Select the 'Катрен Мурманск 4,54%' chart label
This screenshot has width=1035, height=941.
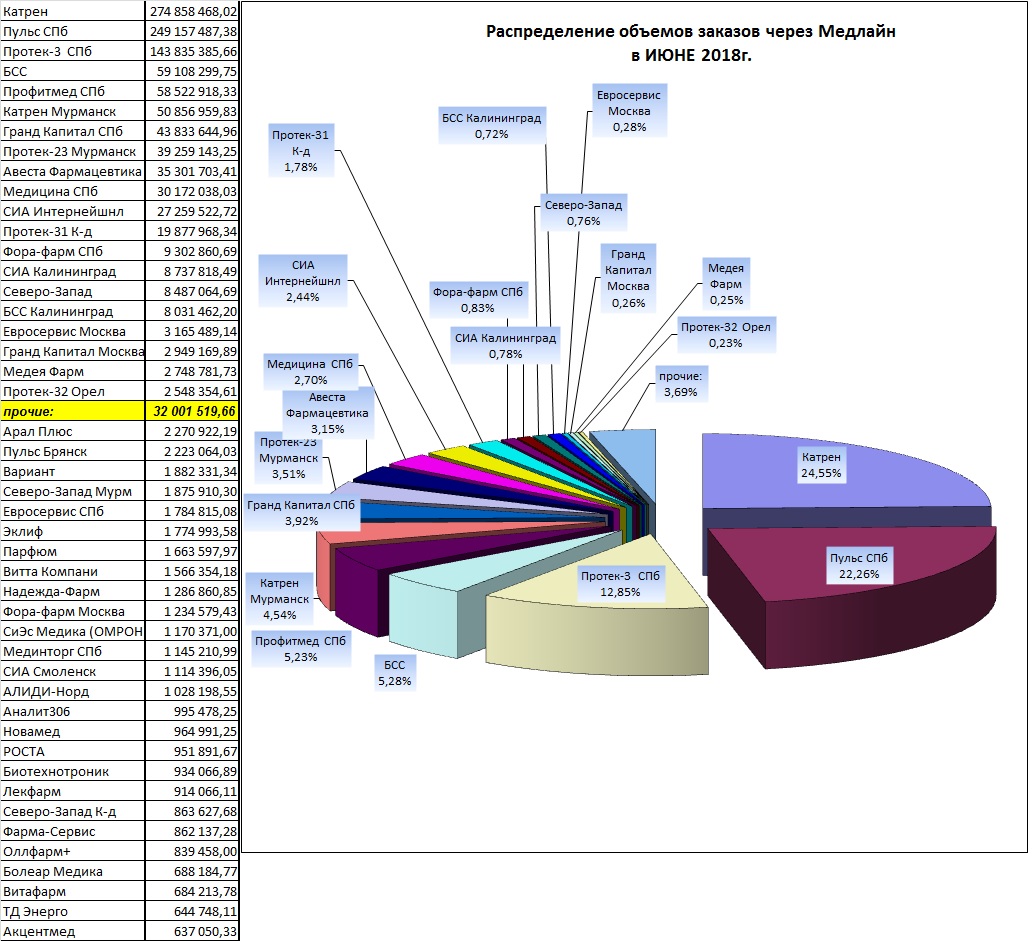(x=279, y=599)
